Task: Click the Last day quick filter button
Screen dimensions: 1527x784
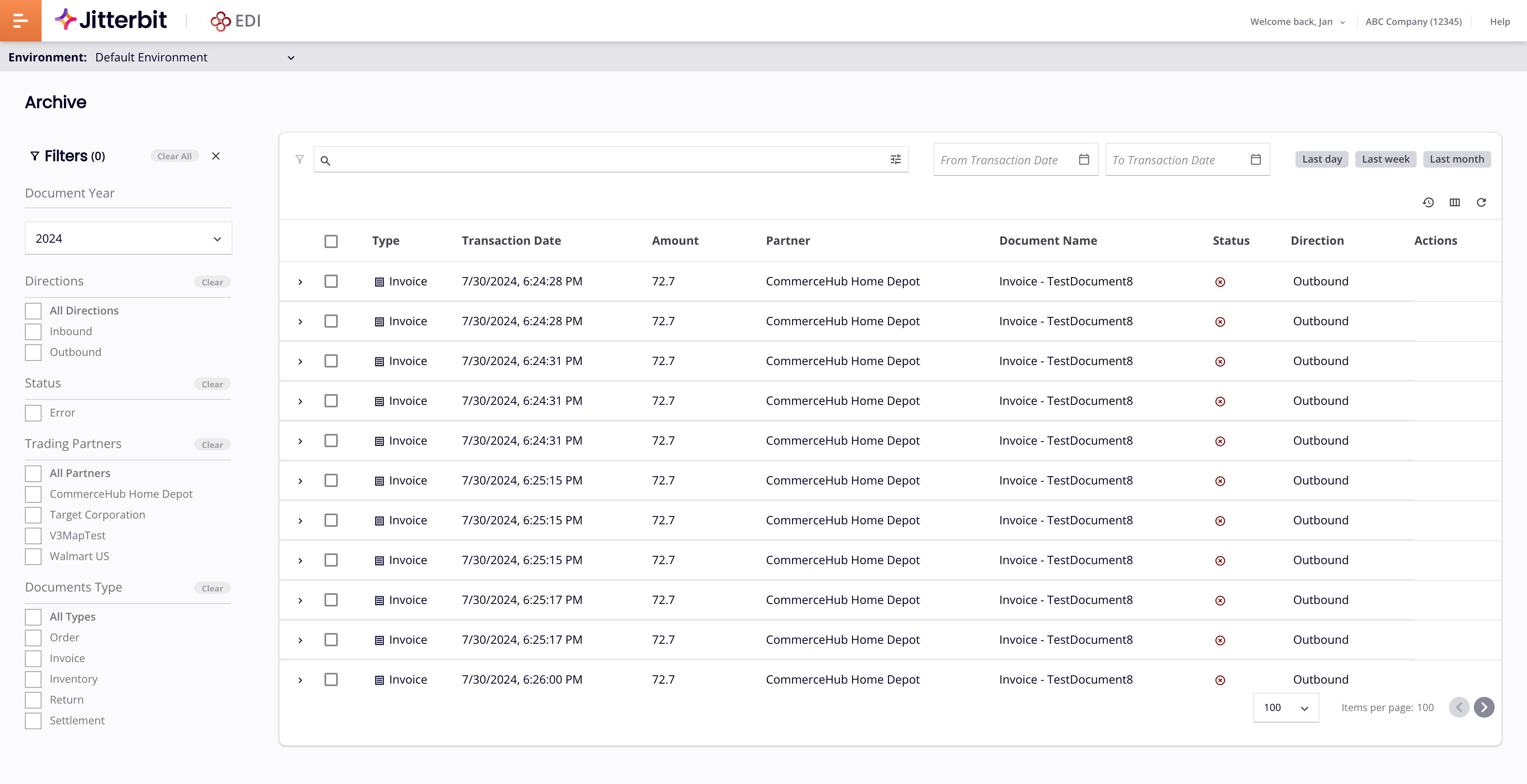Action: (1322, 159)
